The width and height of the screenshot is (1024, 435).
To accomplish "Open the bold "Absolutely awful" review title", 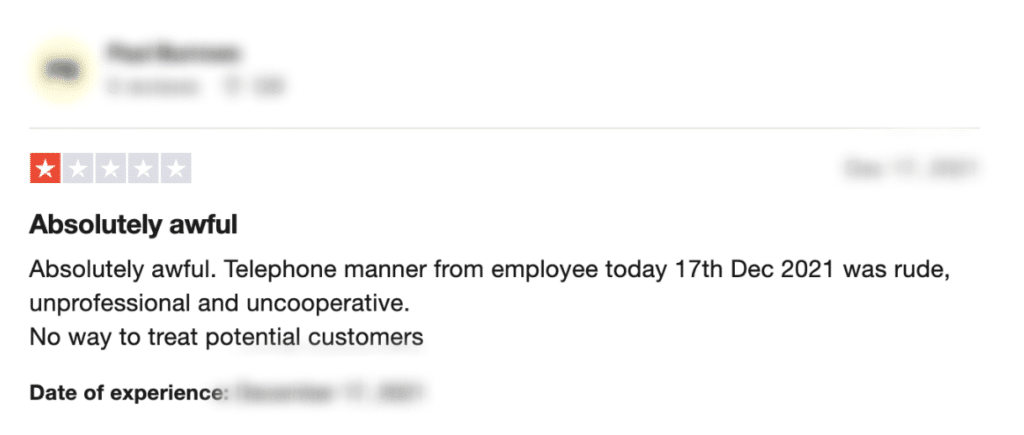I will click(133, 225).
